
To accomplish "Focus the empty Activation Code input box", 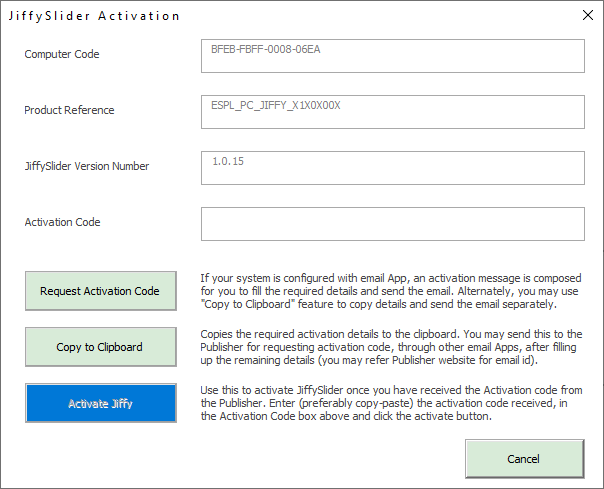I will click(392, 224).
